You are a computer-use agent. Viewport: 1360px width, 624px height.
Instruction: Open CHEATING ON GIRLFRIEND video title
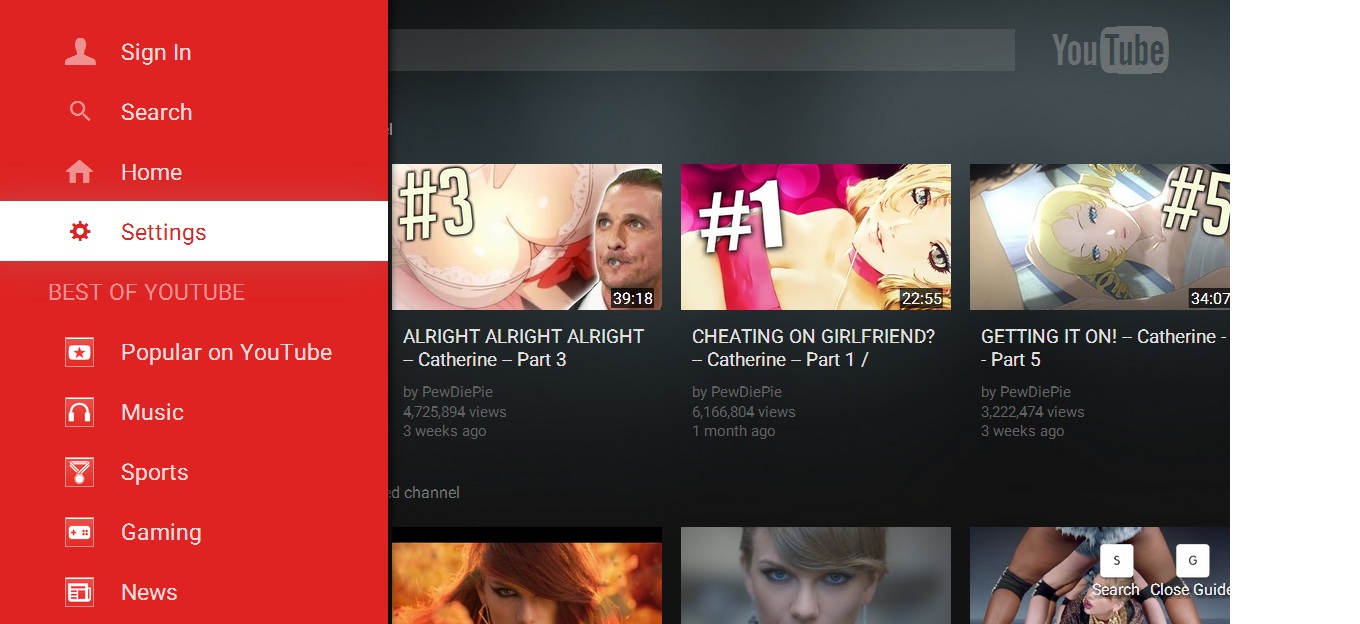coord(813,348)
